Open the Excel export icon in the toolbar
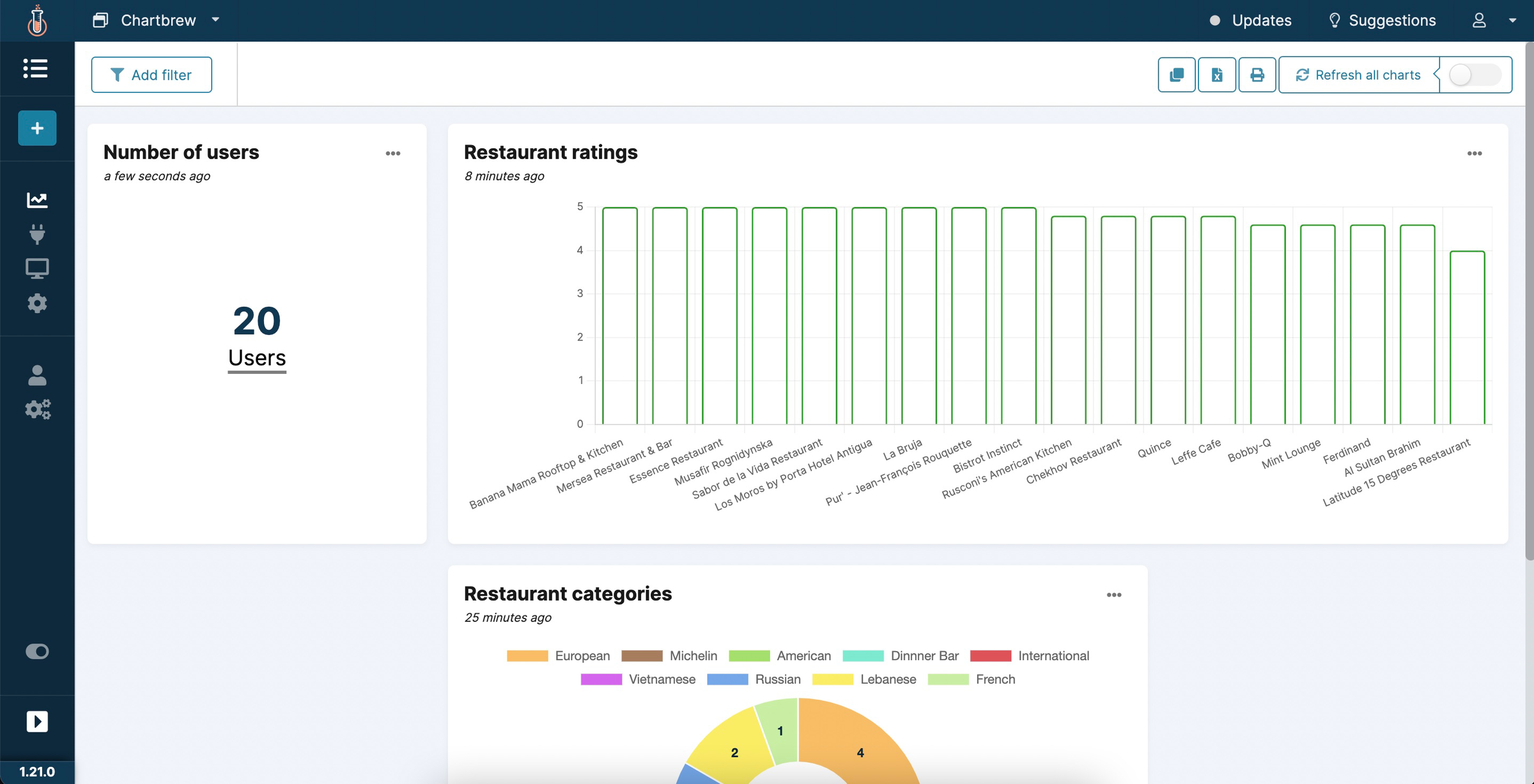Screen dimensions: 1534x784 [x=1216, y=75]
